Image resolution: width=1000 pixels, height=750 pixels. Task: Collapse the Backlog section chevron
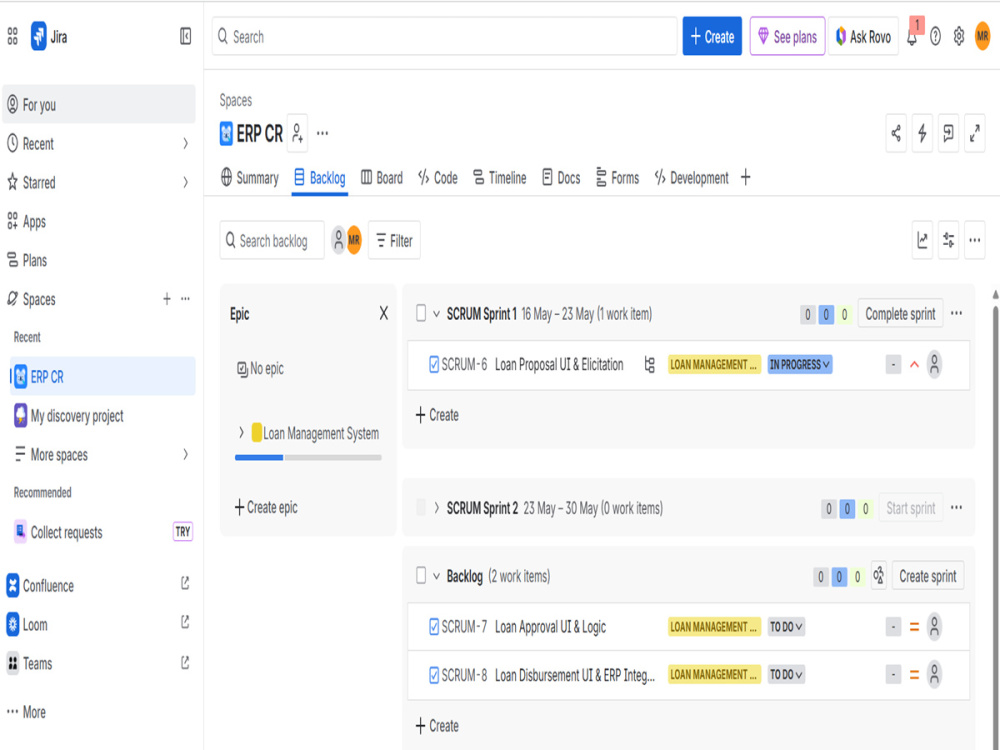click(436, 576)
